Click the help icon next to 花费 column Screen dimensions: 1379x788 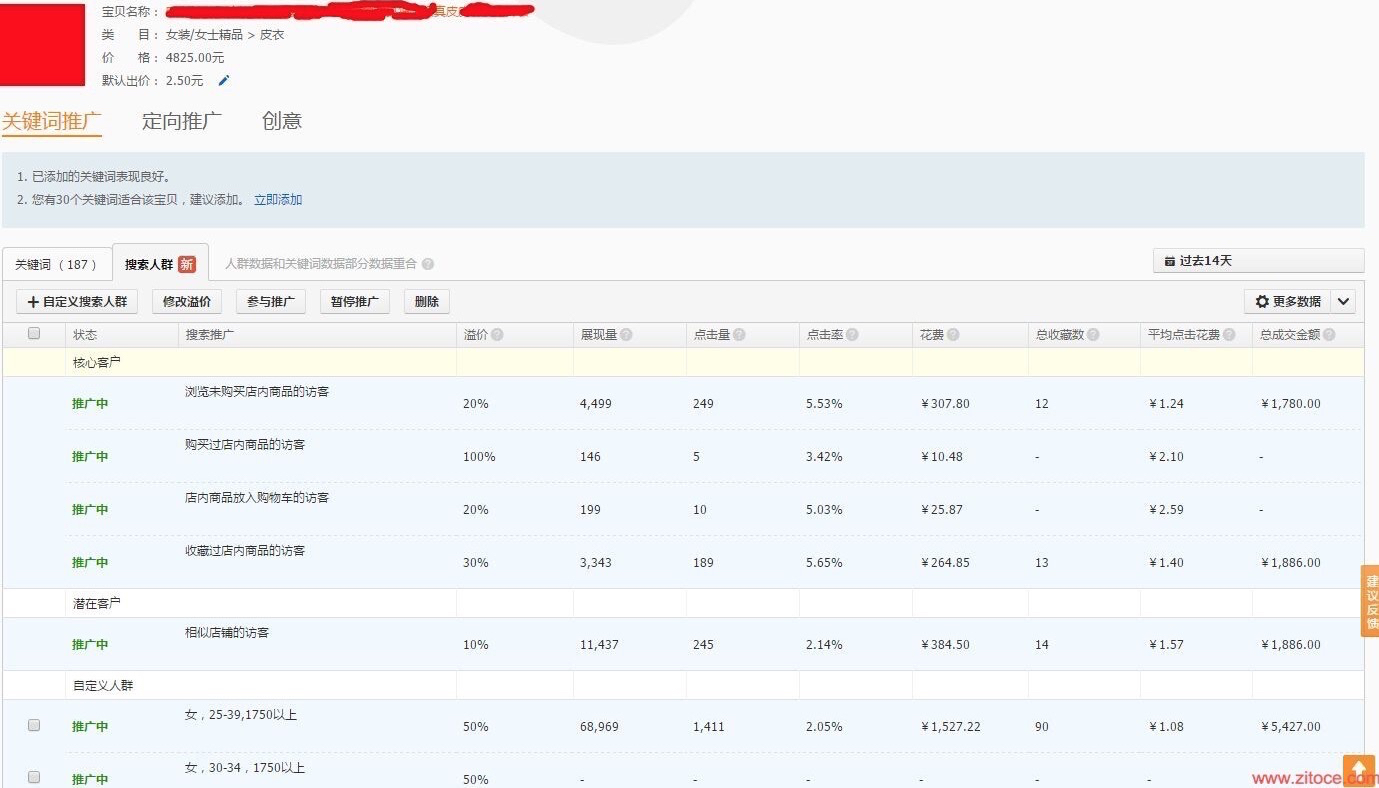coord(953,335)
